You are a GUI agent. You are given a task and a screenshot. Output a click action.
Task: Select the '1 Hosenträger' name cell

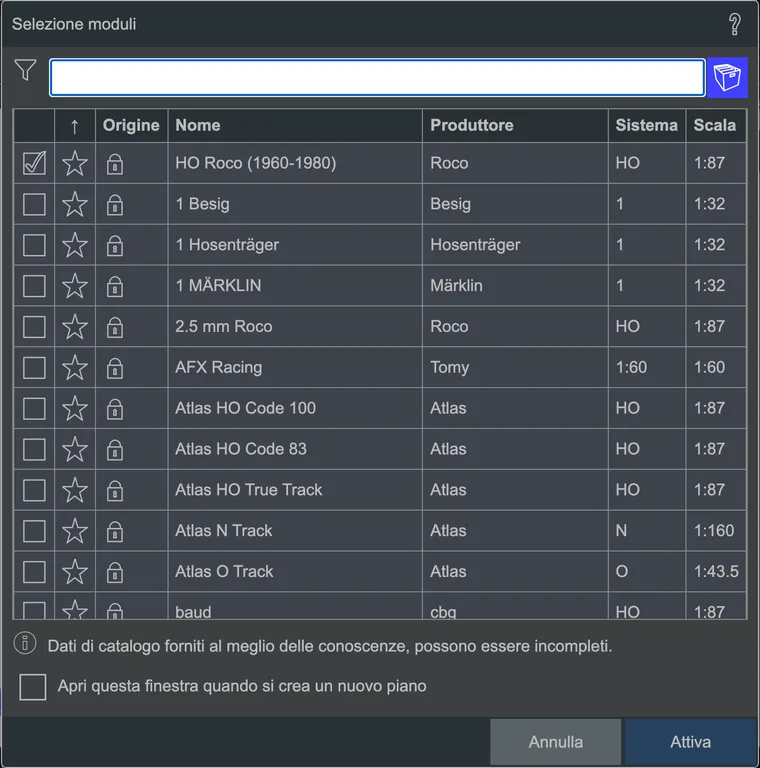coord(295,245)
